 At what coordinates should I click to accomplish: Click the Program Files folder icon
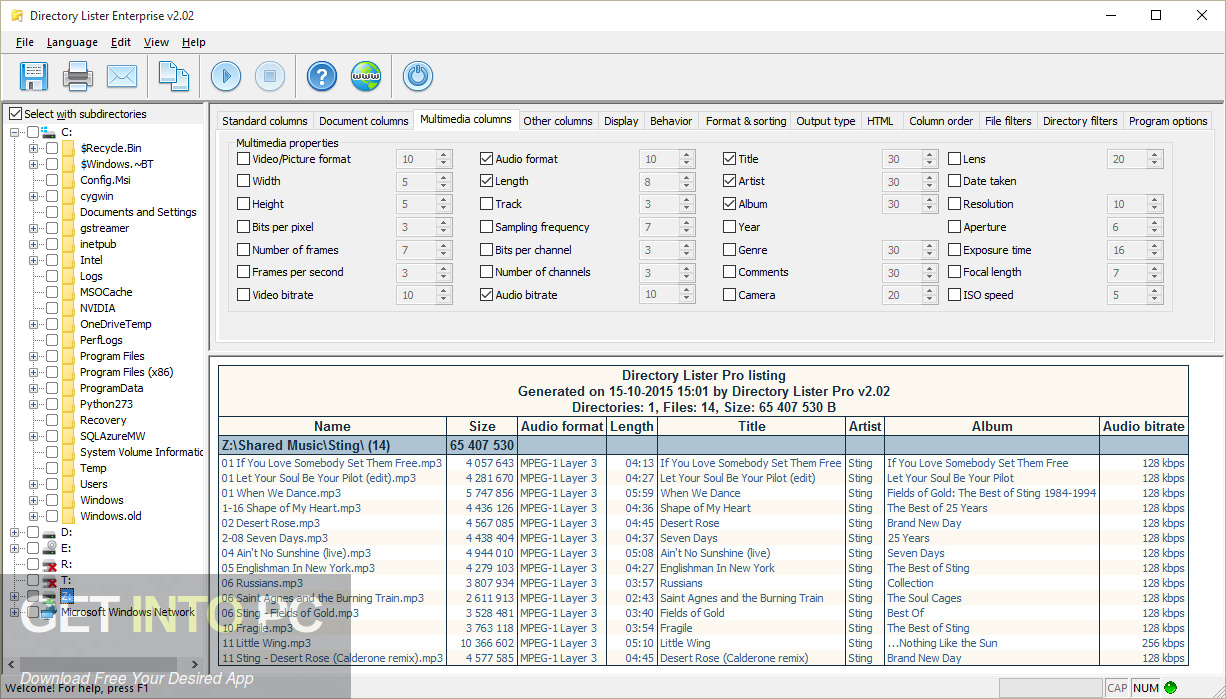coord(68,356)
